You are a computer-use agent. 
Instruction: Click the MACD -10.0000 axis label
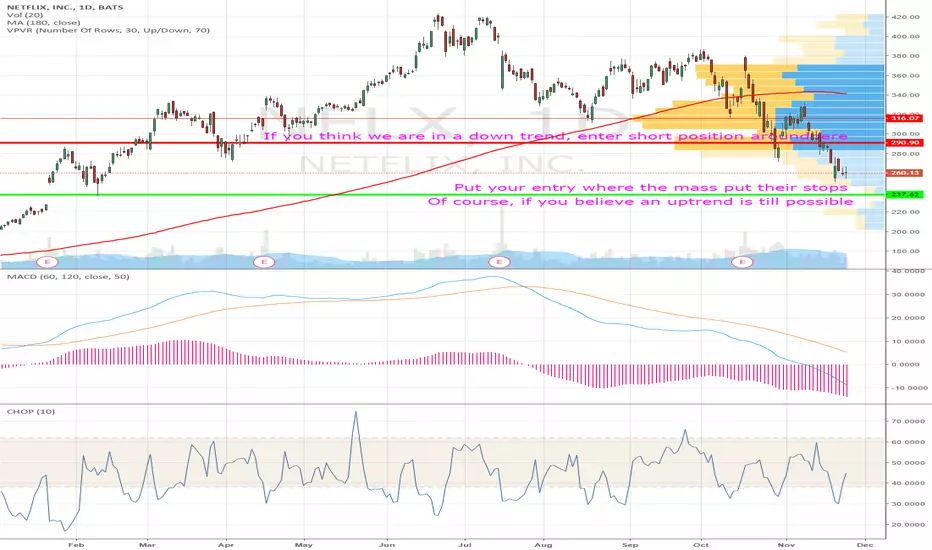point(908,388)
